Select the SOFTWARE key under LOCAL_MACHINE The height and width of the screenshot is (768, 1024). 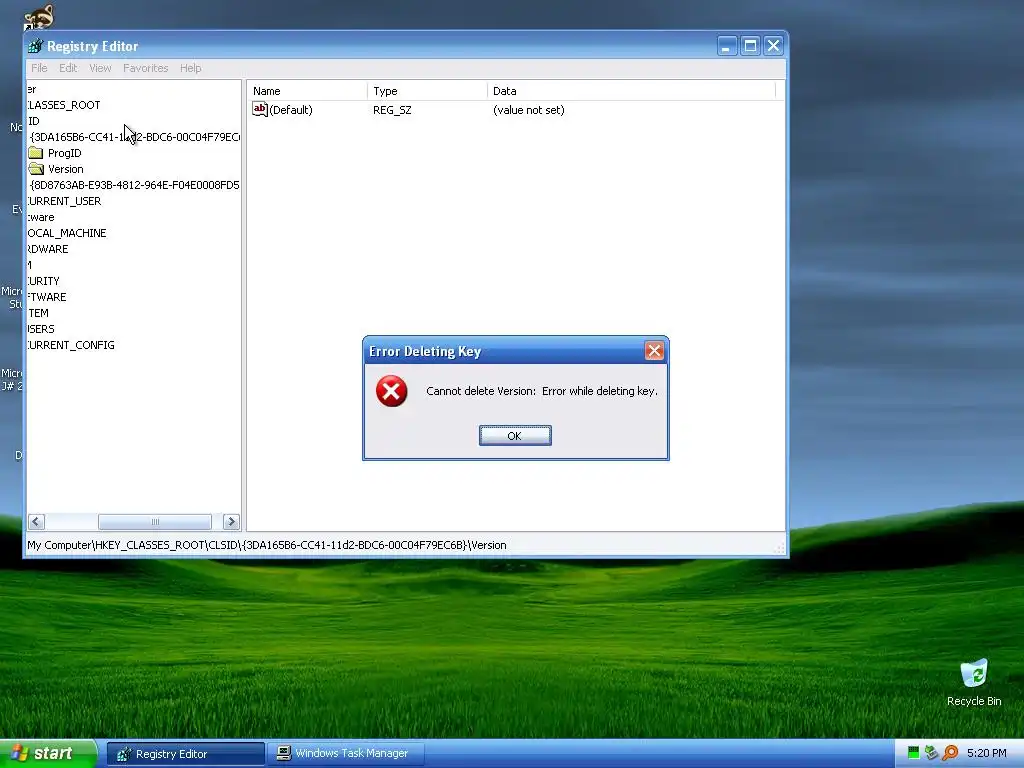click(x=47, y=297)
